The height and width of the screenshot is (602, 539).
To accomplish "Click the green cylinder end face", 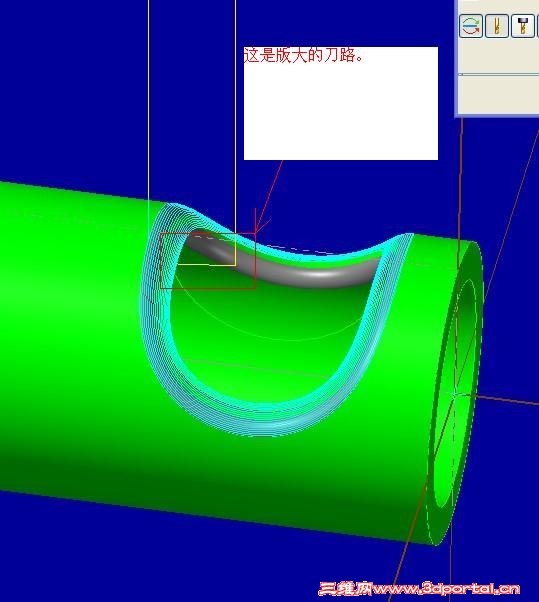I will (x=455, y=394).
